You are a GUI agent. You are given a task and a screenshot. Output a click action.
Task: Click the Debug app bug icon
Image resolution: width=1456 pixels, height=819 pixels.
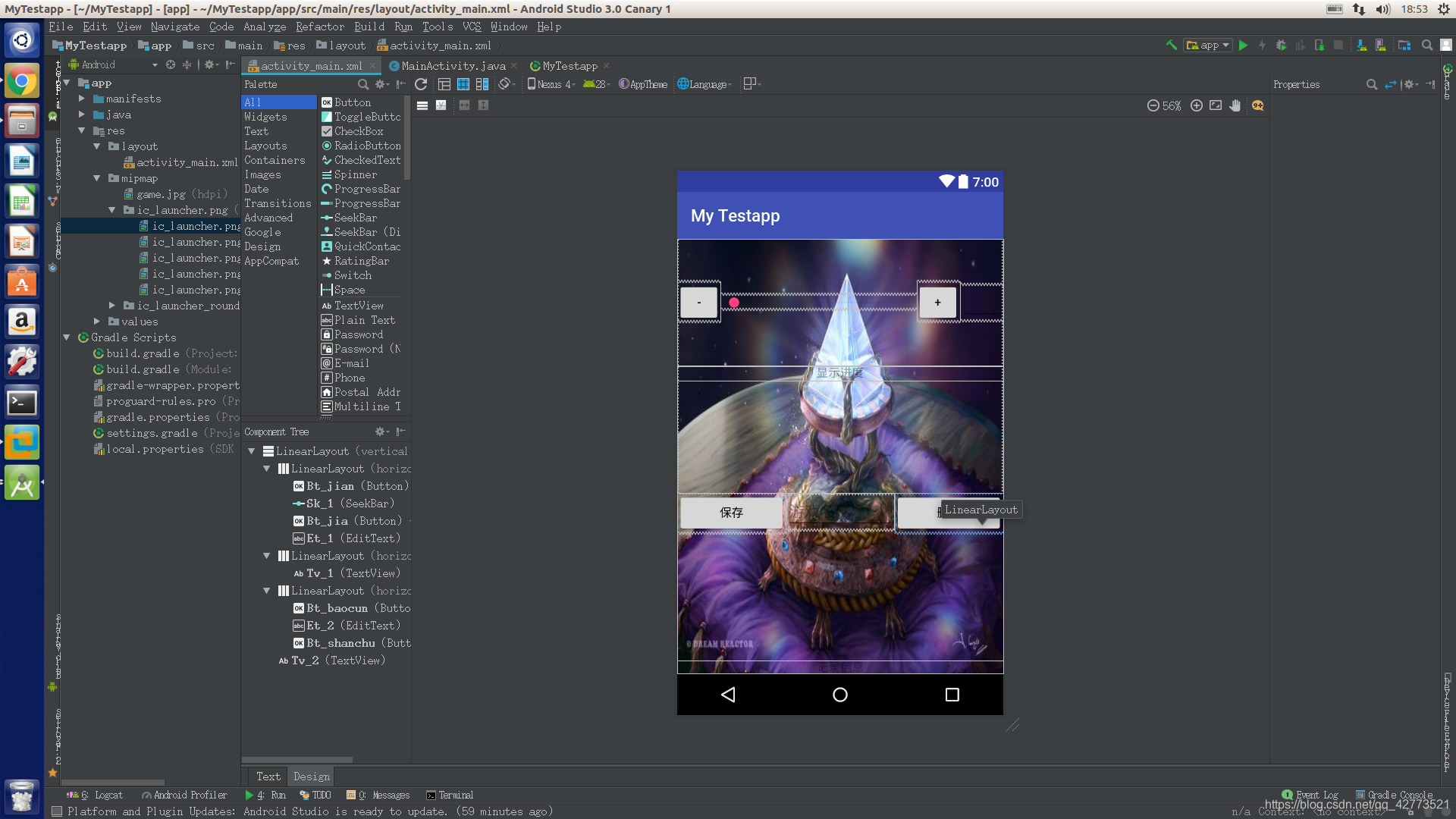click(1281, 45)
